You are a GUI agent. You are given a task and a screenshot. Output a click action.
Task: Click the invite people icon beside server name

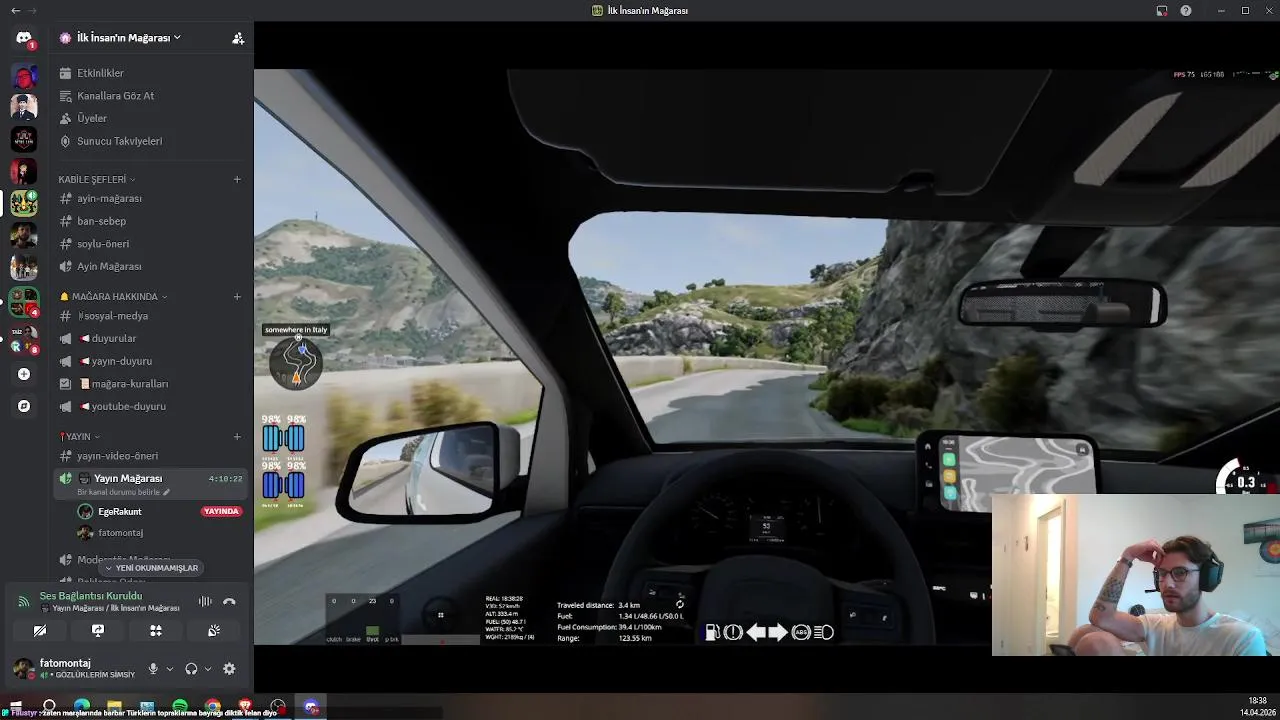pos(238,38)
